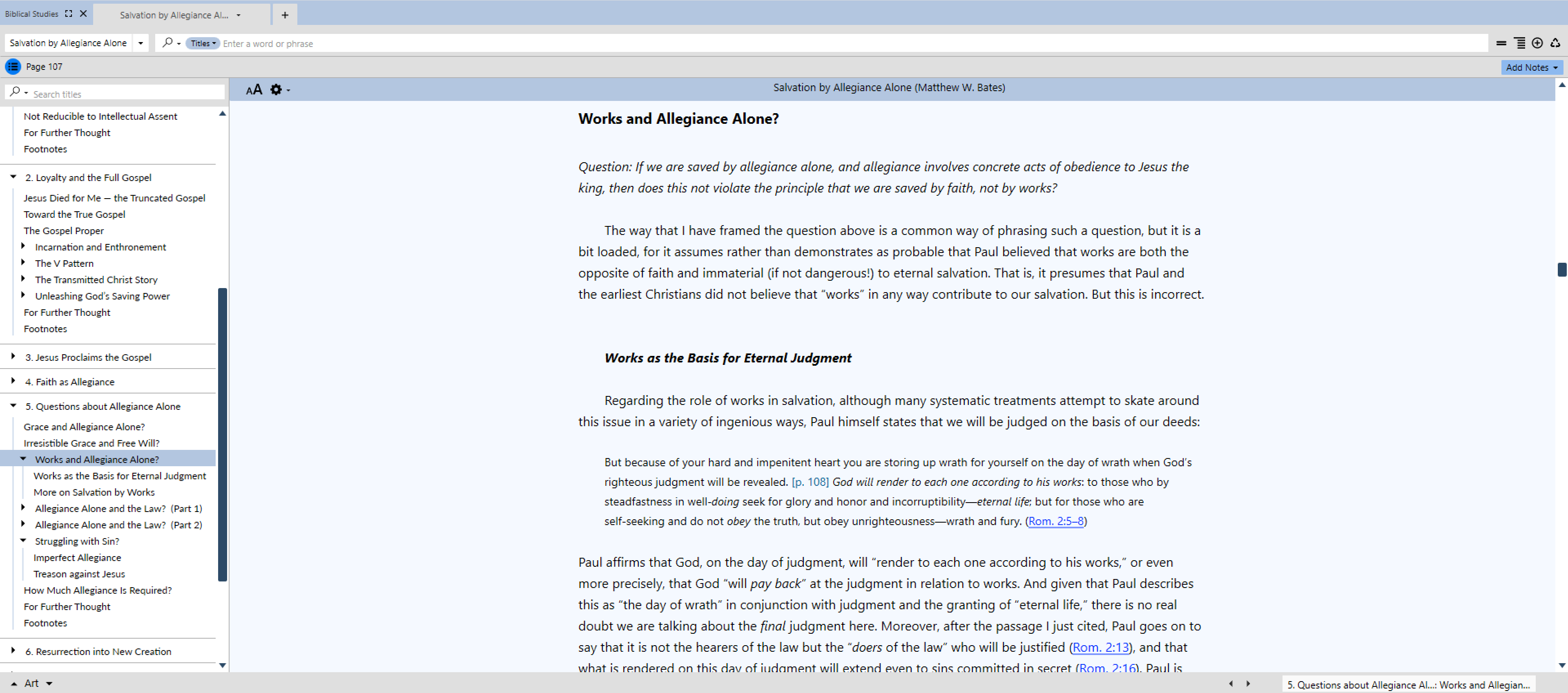Go to Works as the Basis for Eternal Judgment

click(x=120, y=476)
